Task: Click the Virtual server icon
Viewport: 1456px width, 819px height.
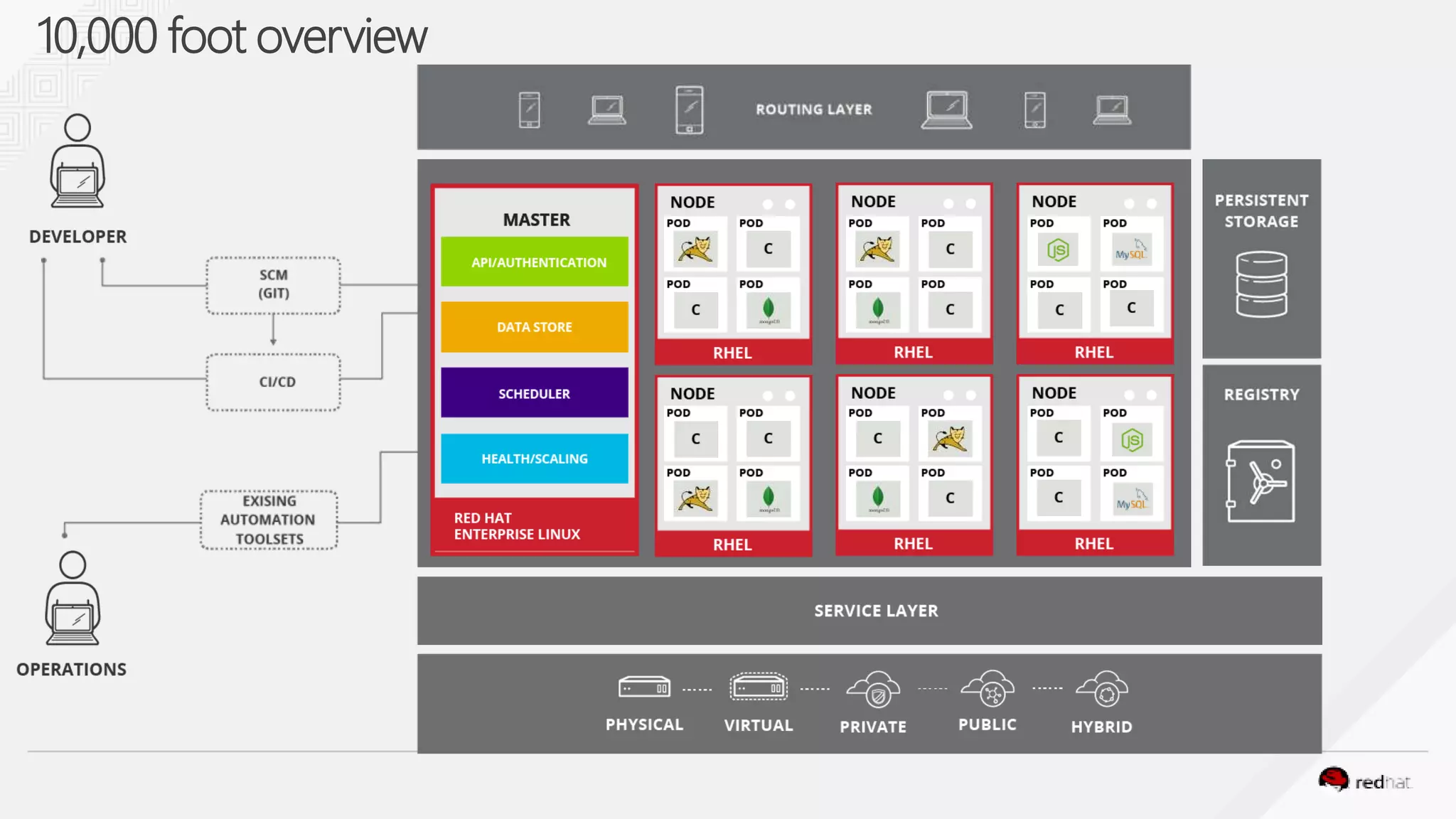Action: click(x=759, y=687)
